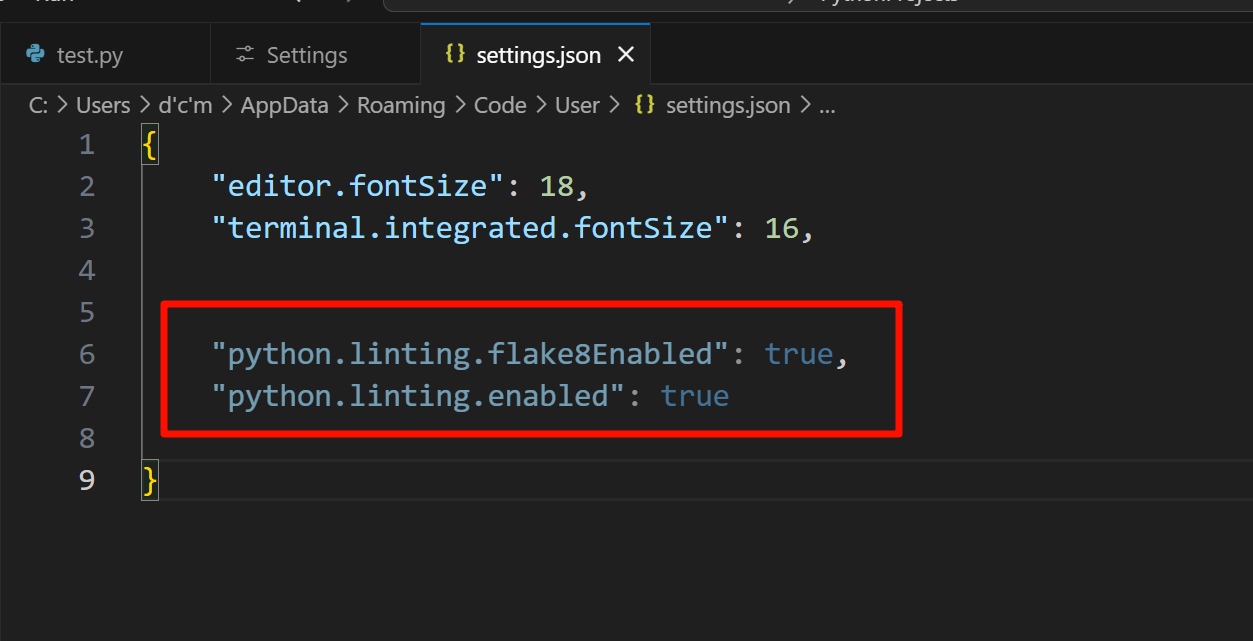
Task: Click the Python icon on the test.py tab
Action: (31, 55)
